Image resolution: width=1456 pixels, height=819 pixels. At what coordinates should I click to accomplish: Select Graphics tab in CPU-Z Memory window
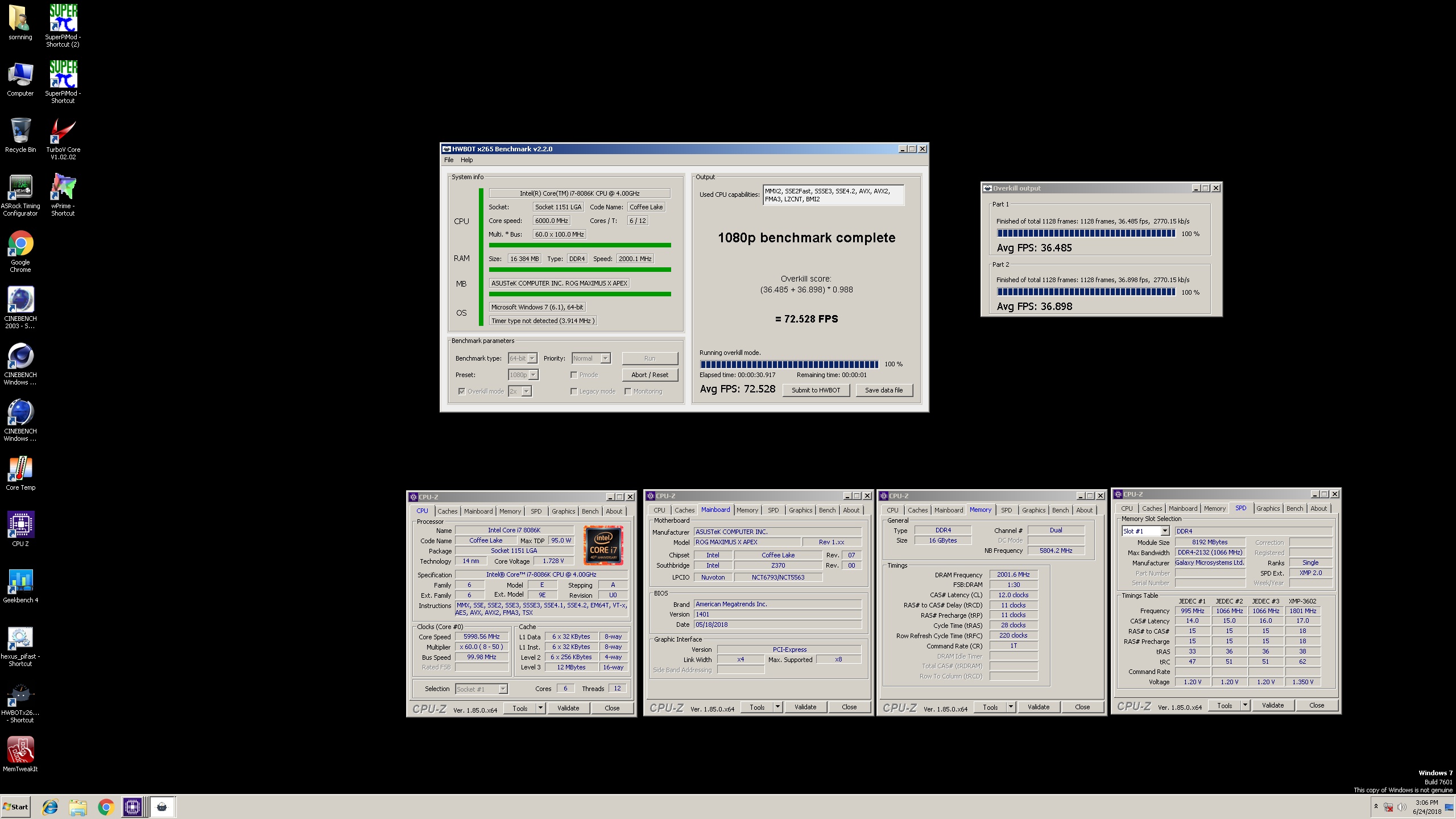click(1033, 510)
